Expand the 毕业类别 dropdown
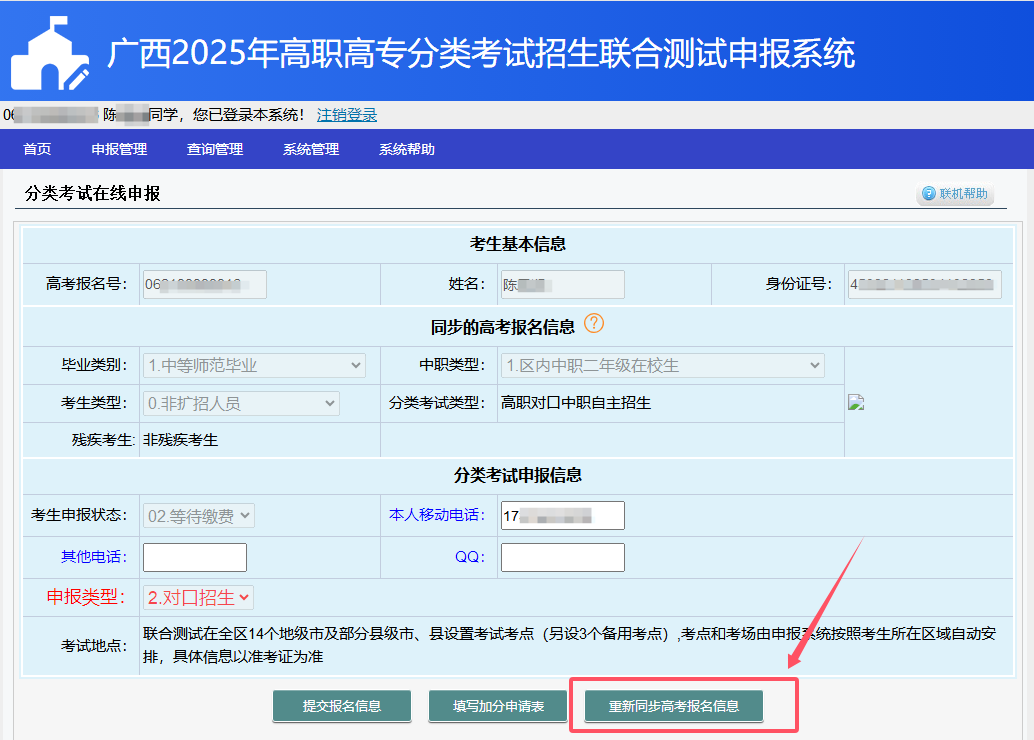Screen dimensions: 1034x740 [x=254, y=366]
